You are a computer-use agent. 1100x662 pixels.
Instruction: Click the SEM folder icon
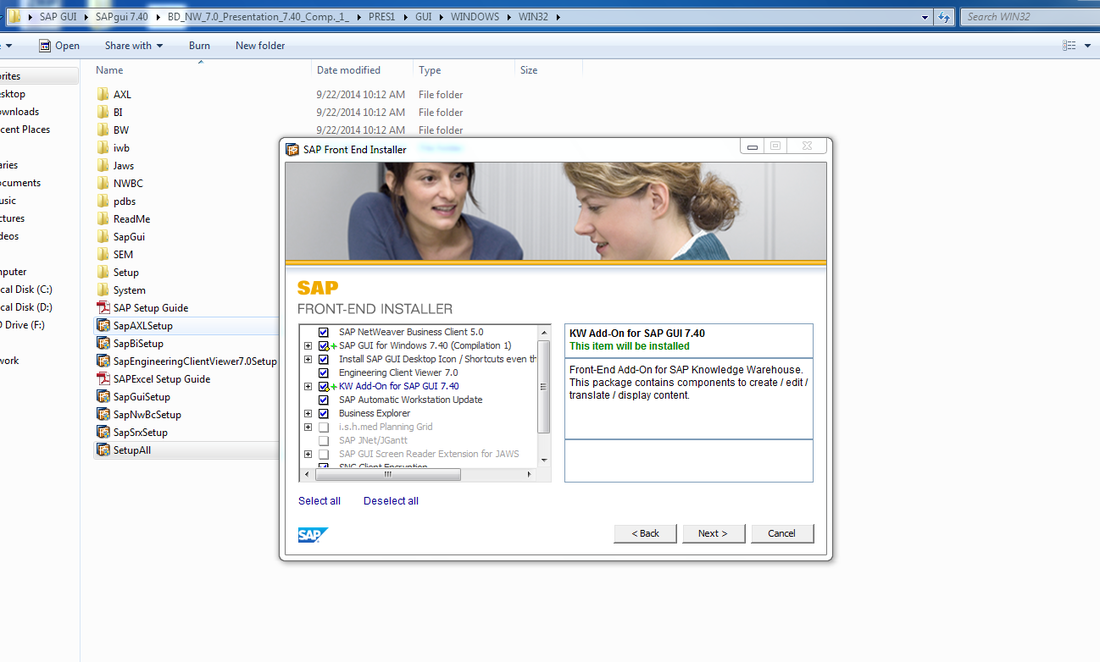(x=103, y=254)
